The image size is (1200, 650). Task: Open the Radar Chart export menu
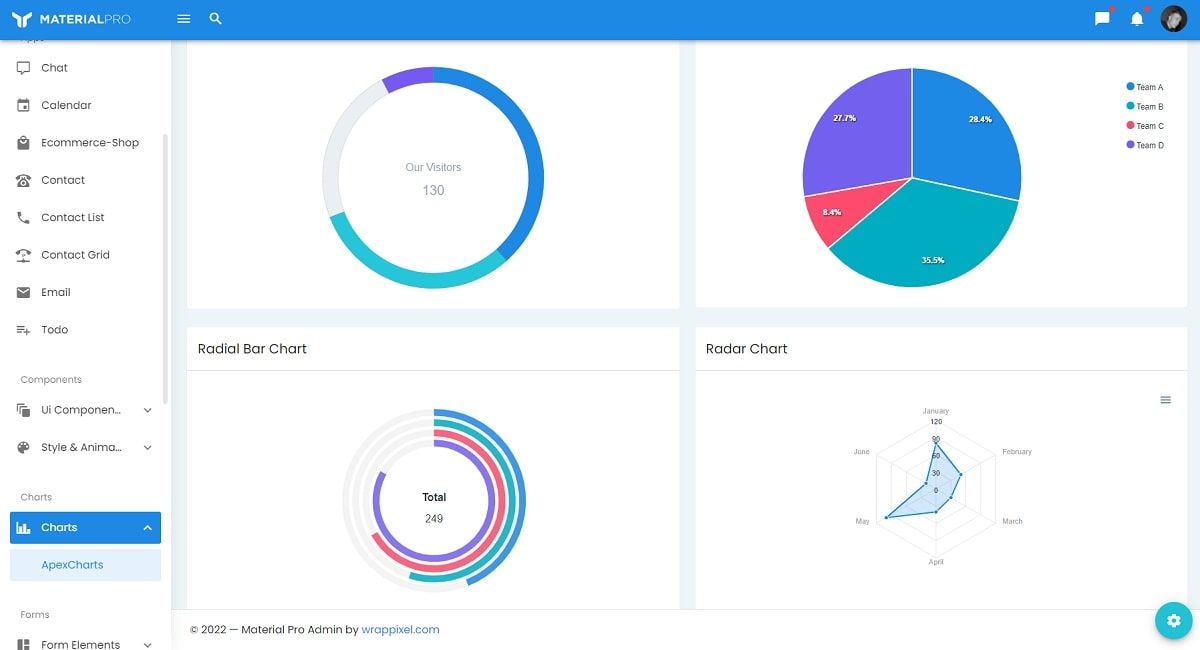point(1165,399)
